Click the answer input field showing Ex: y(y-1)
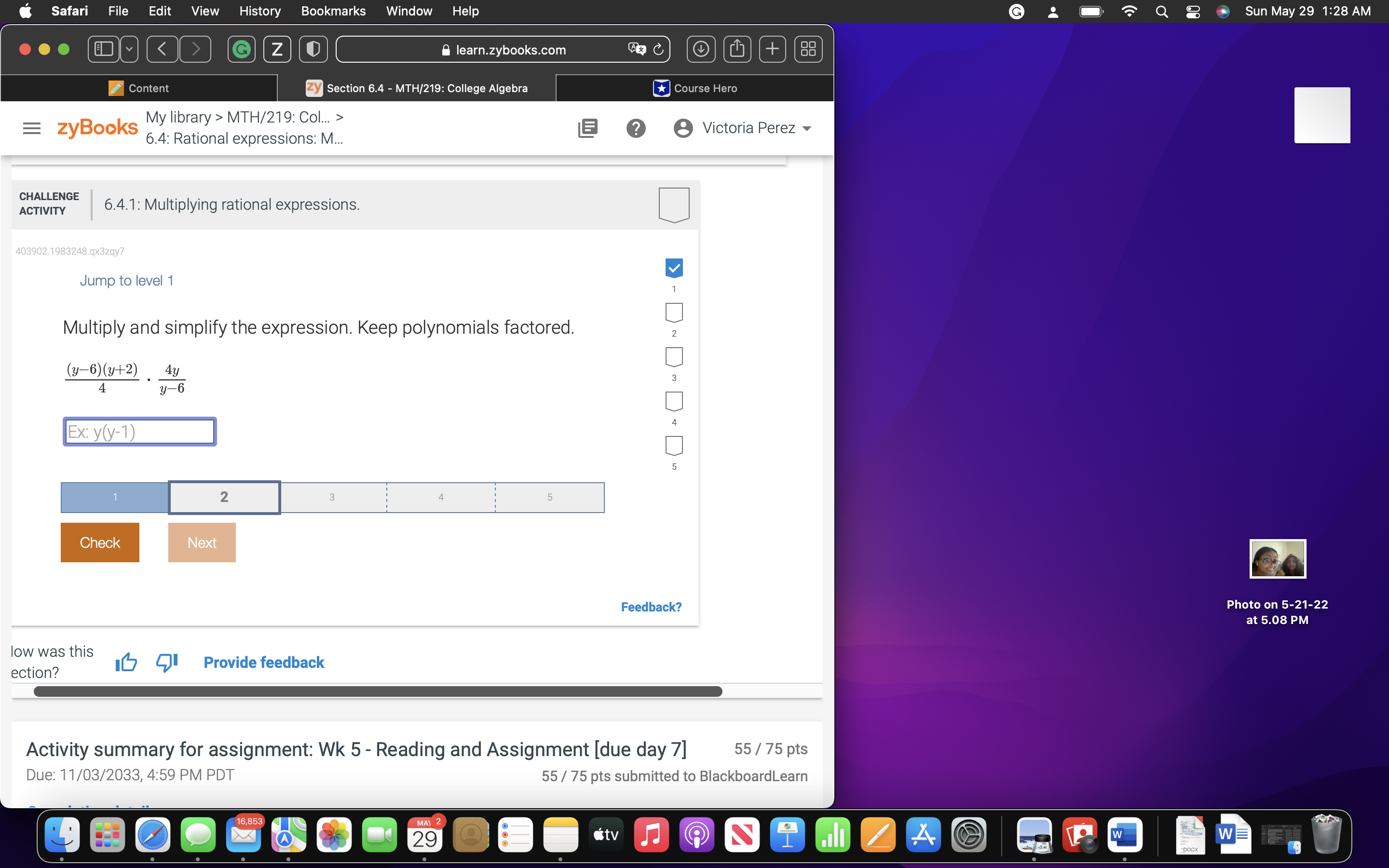Screen dimensions: 1389x868 [x=139, y=431]
